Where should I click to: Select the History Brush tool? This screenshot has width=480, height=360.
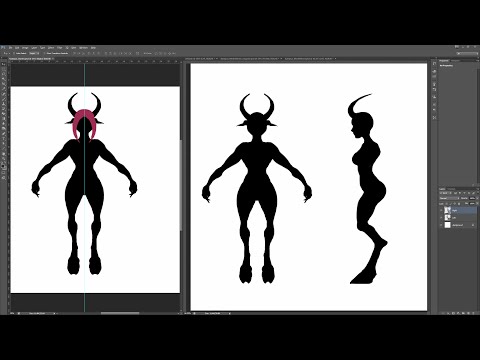pos(4,109)
